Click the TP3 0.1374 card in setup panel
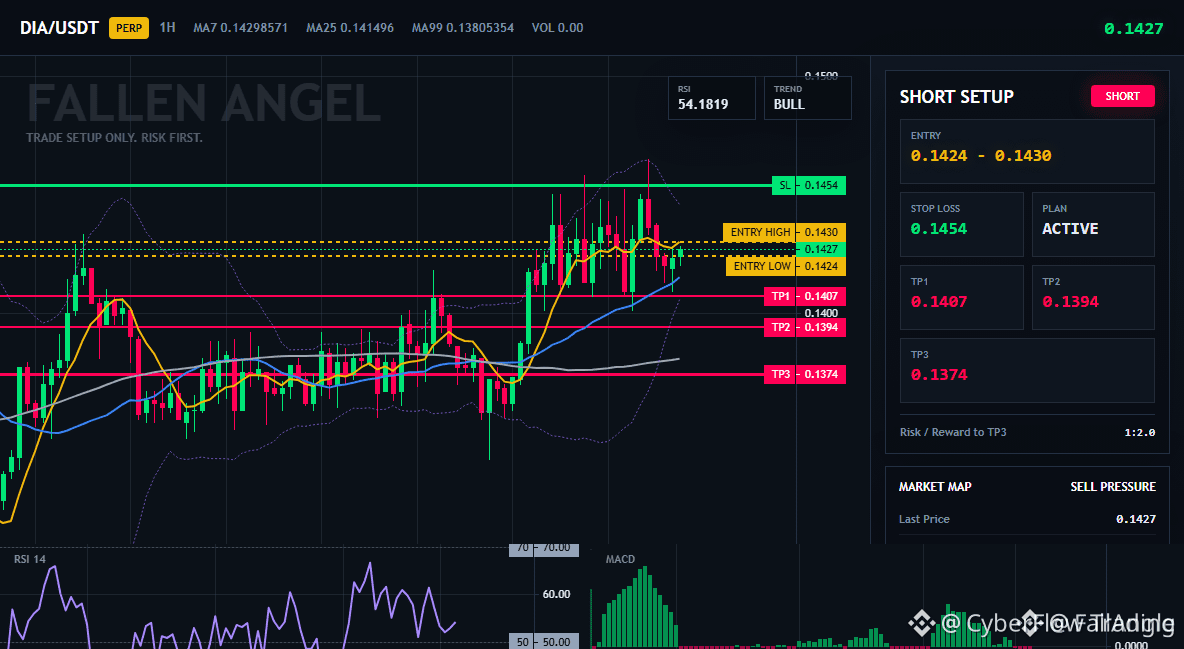1184x649 pixels. click(1027, 370)
